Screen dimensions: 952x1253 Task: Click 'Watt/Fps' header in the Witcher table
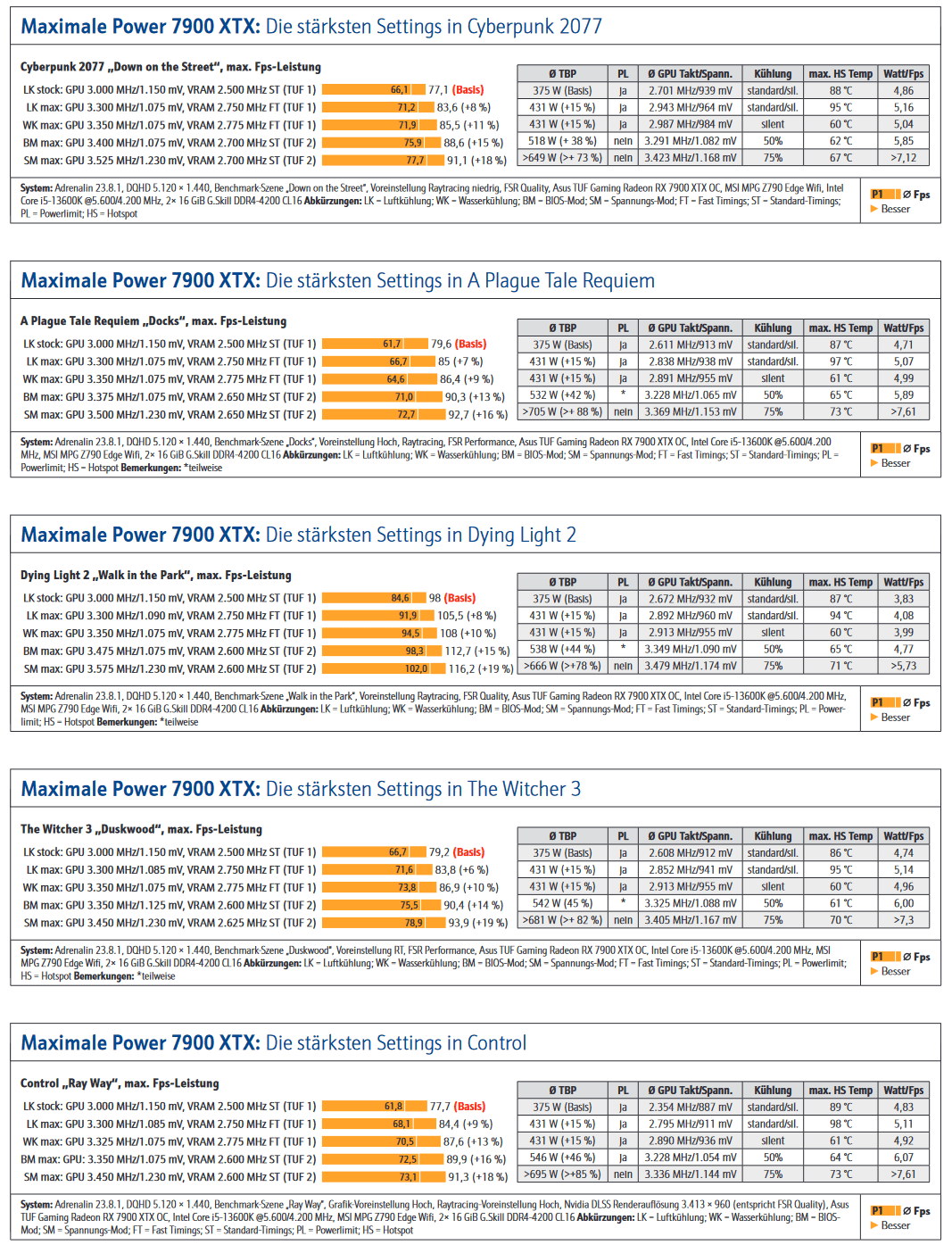tap(903, 836)
